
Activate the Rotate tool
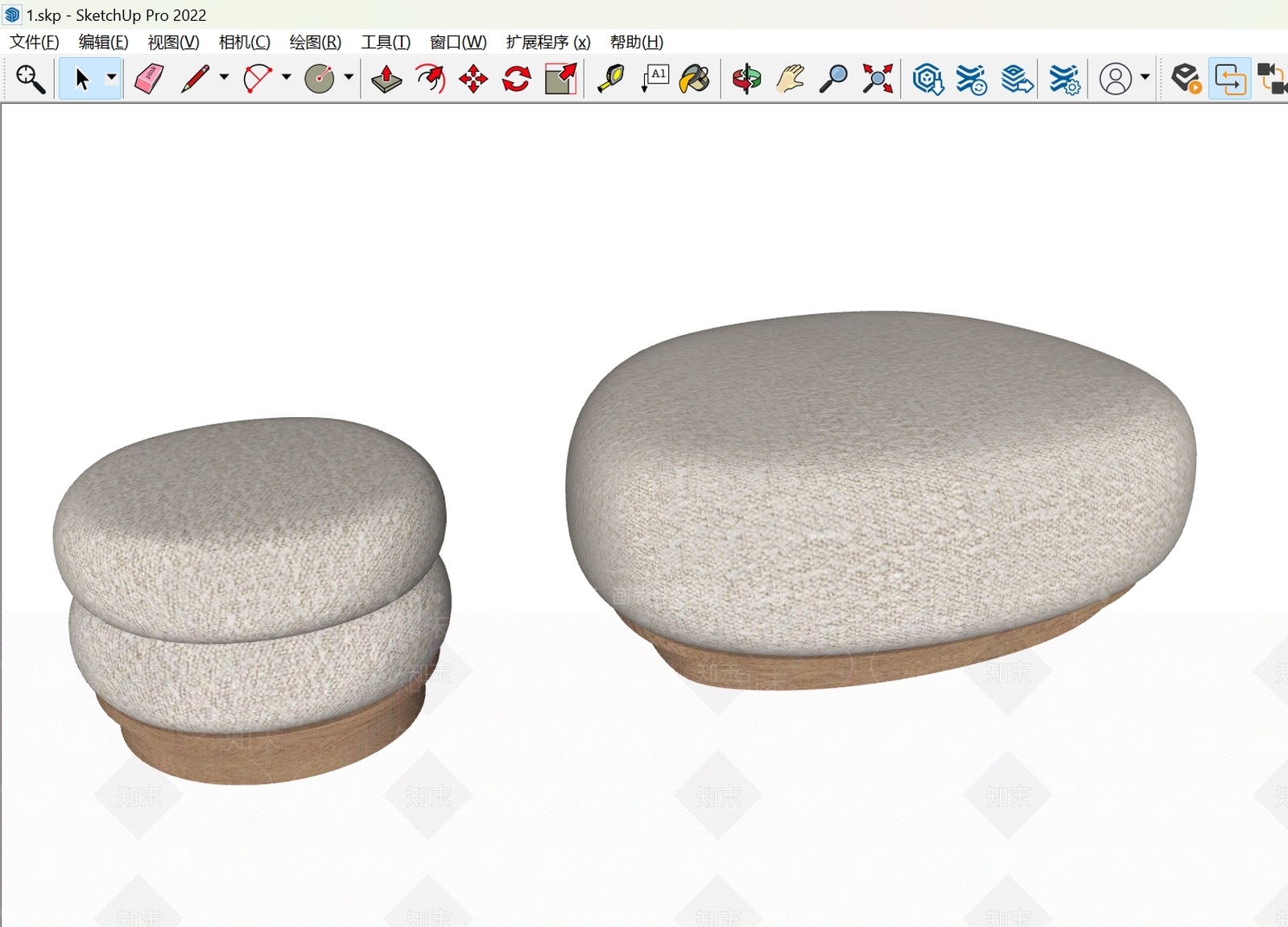[517, 79]
